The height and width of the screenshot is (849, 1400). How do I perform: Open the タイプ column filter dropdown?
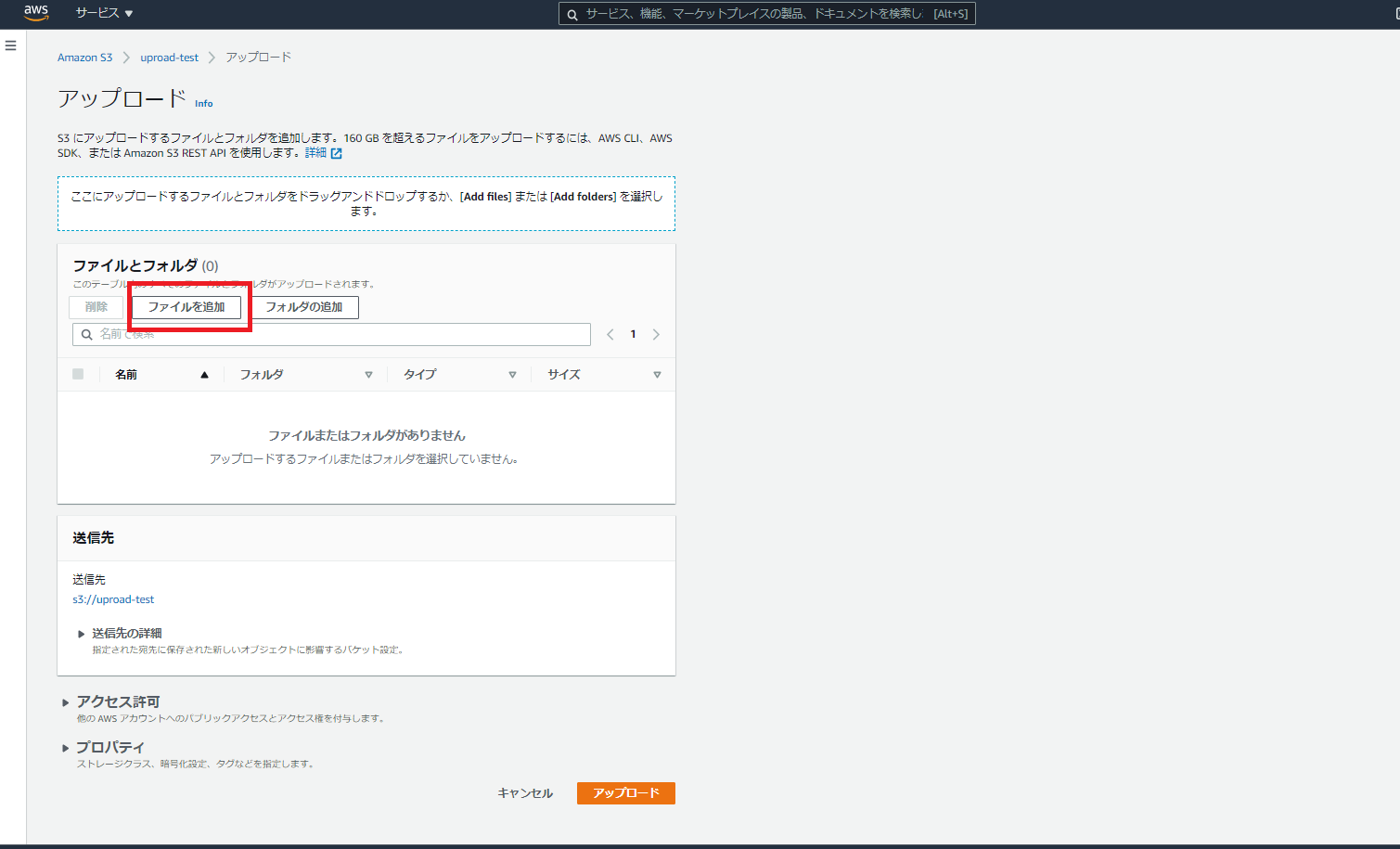point(512,374)
